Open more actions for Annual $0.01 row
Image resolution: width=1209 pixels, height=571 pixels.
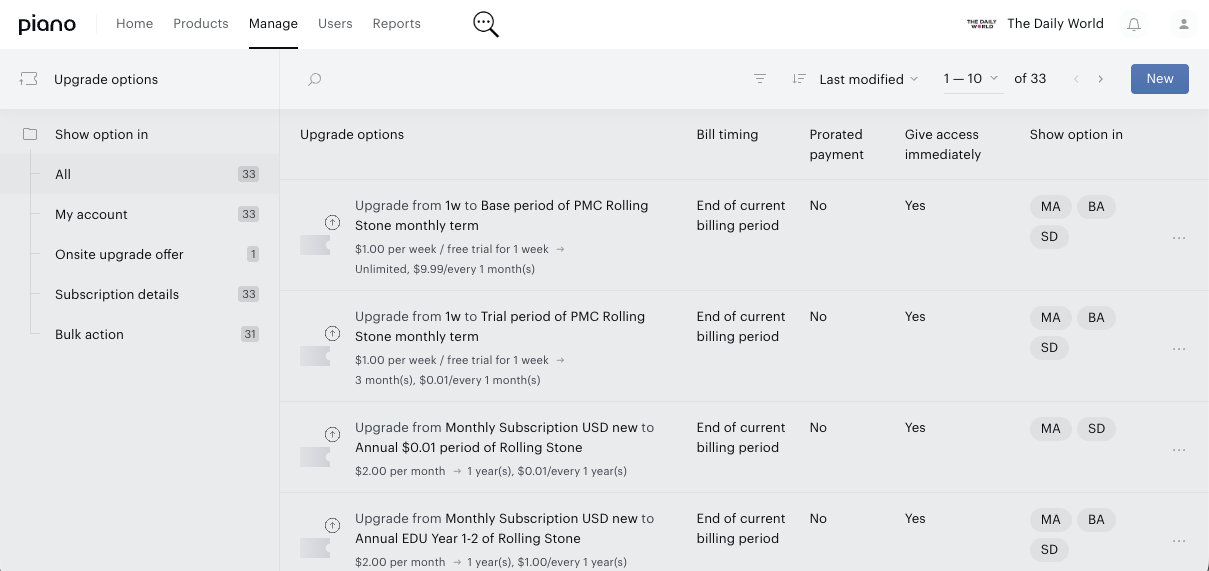[x=1179, y=450]
